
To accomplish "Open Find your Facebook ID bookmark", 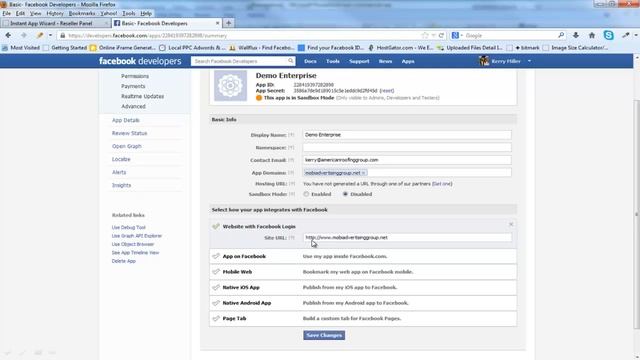I will pyautogui.click(x=331, y=48).
